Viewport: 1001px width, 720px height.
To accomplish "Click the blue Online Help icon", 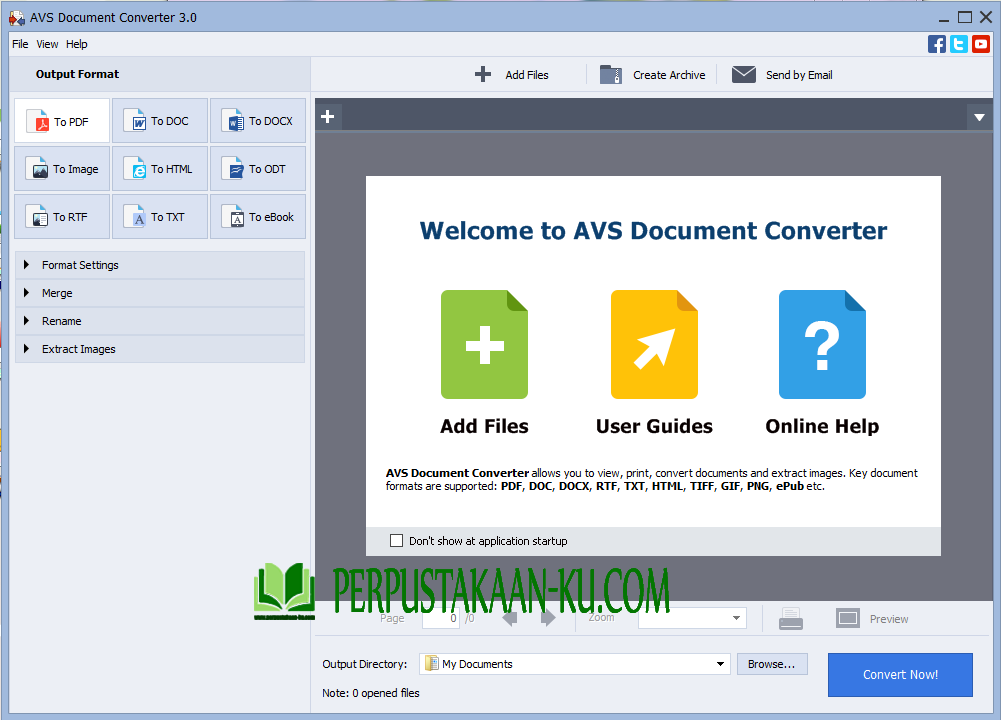I will 822,345.
